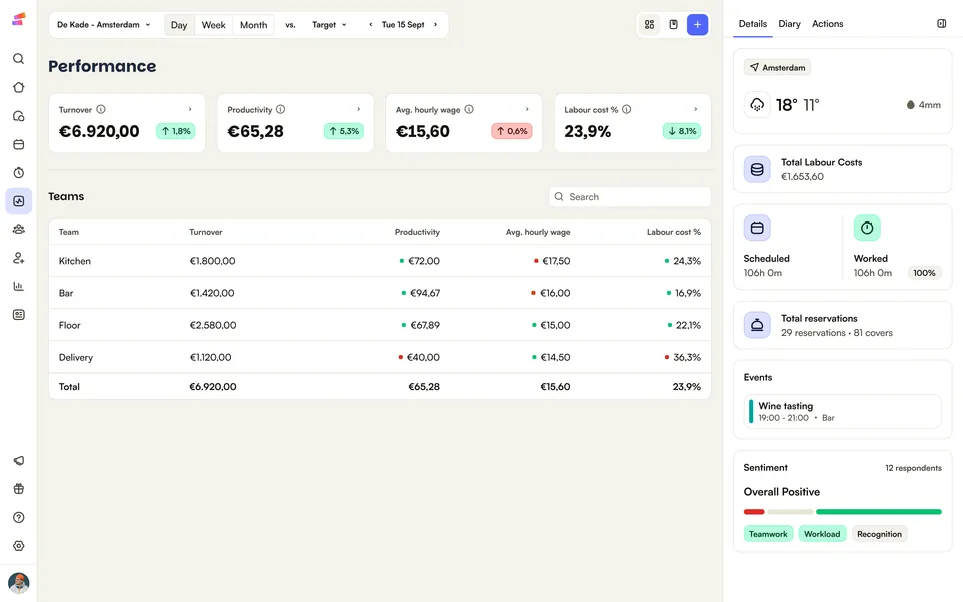Image resolution: width=963 pixels, height=602 pixels.
Task: Expand the Turnover card chevron
Action: click(190, 109)
